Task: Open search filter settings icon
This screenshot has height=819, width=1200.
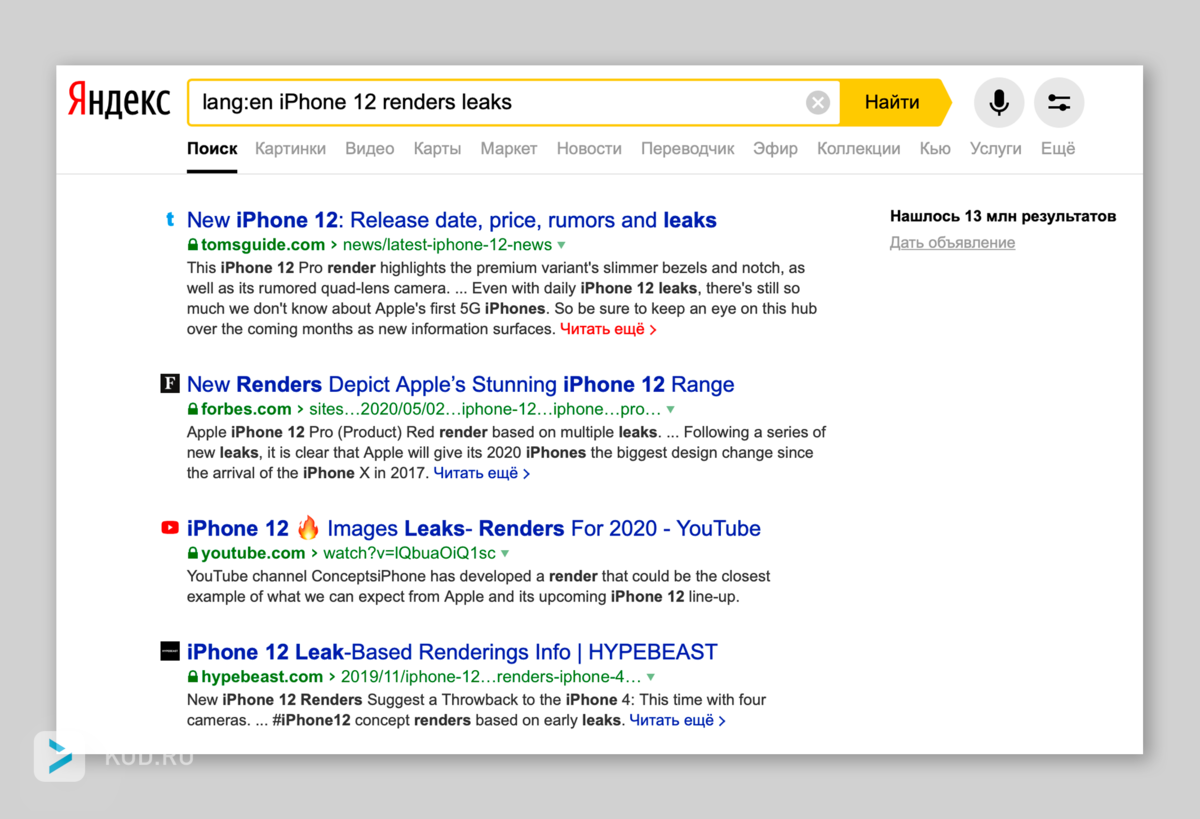Action: [x=1059, y=102]
